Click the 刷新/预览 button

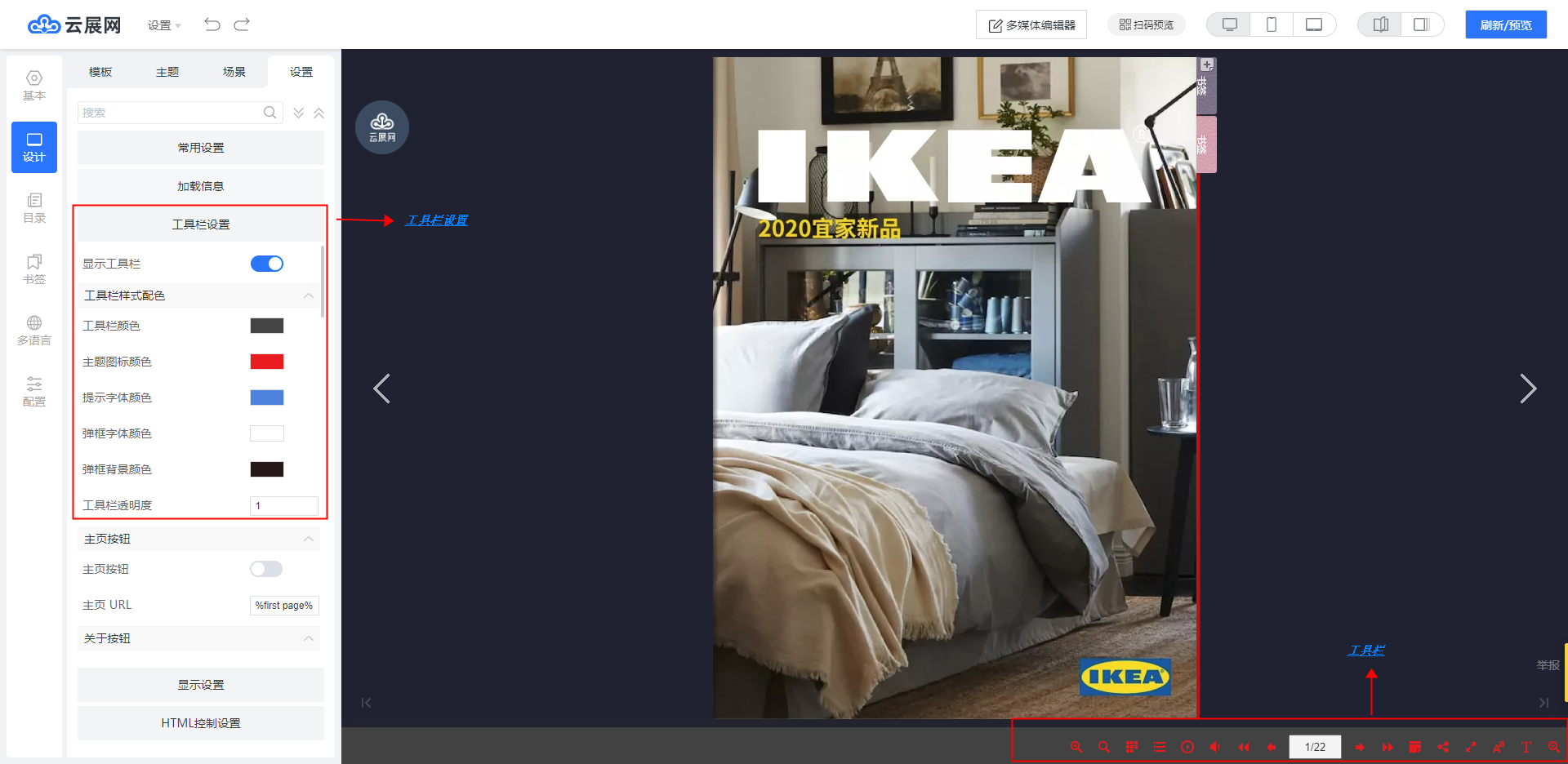coord(1506,24)
